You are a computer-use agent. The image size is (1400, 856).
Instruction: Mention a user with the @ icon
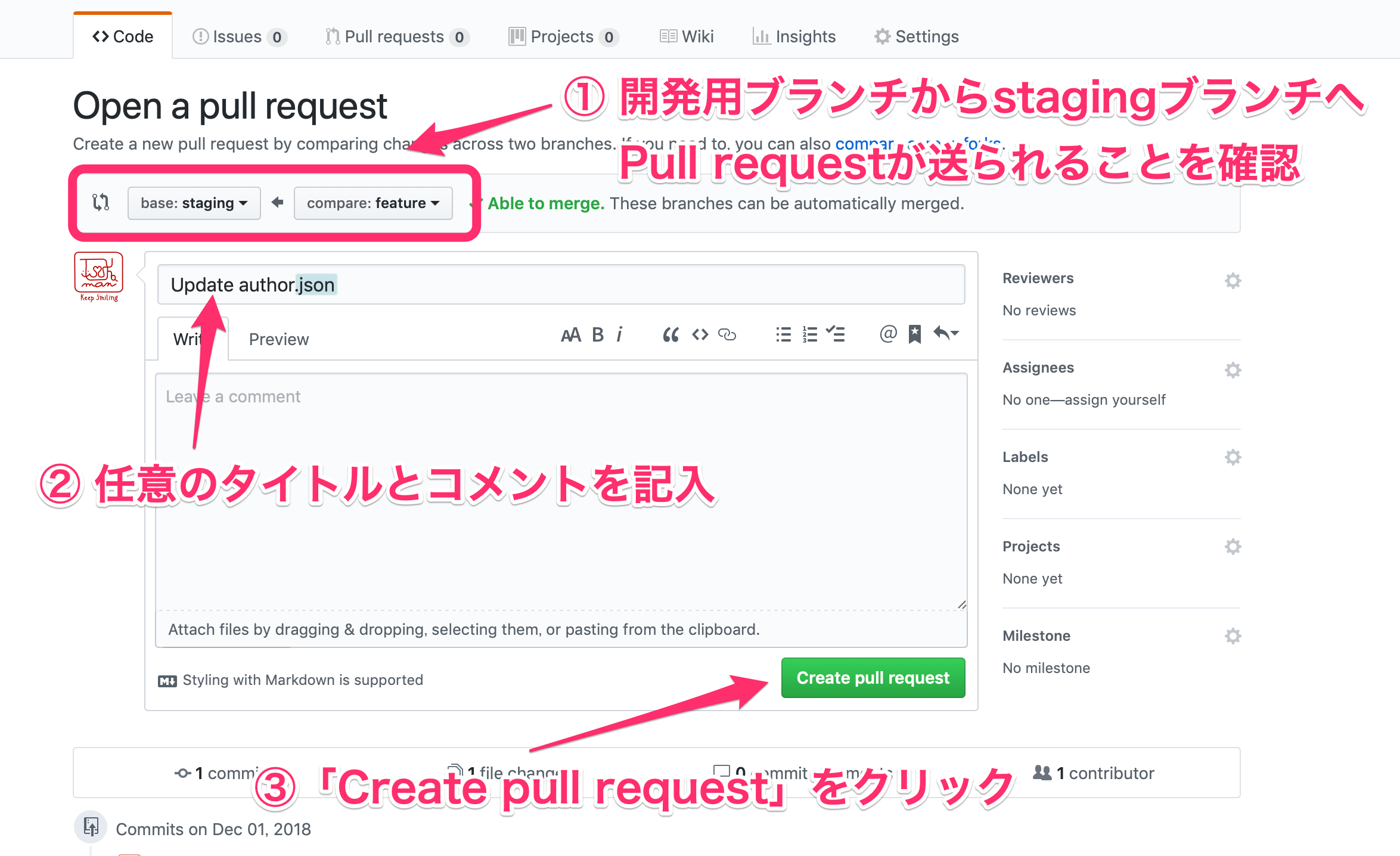click(x=887, y=334)
